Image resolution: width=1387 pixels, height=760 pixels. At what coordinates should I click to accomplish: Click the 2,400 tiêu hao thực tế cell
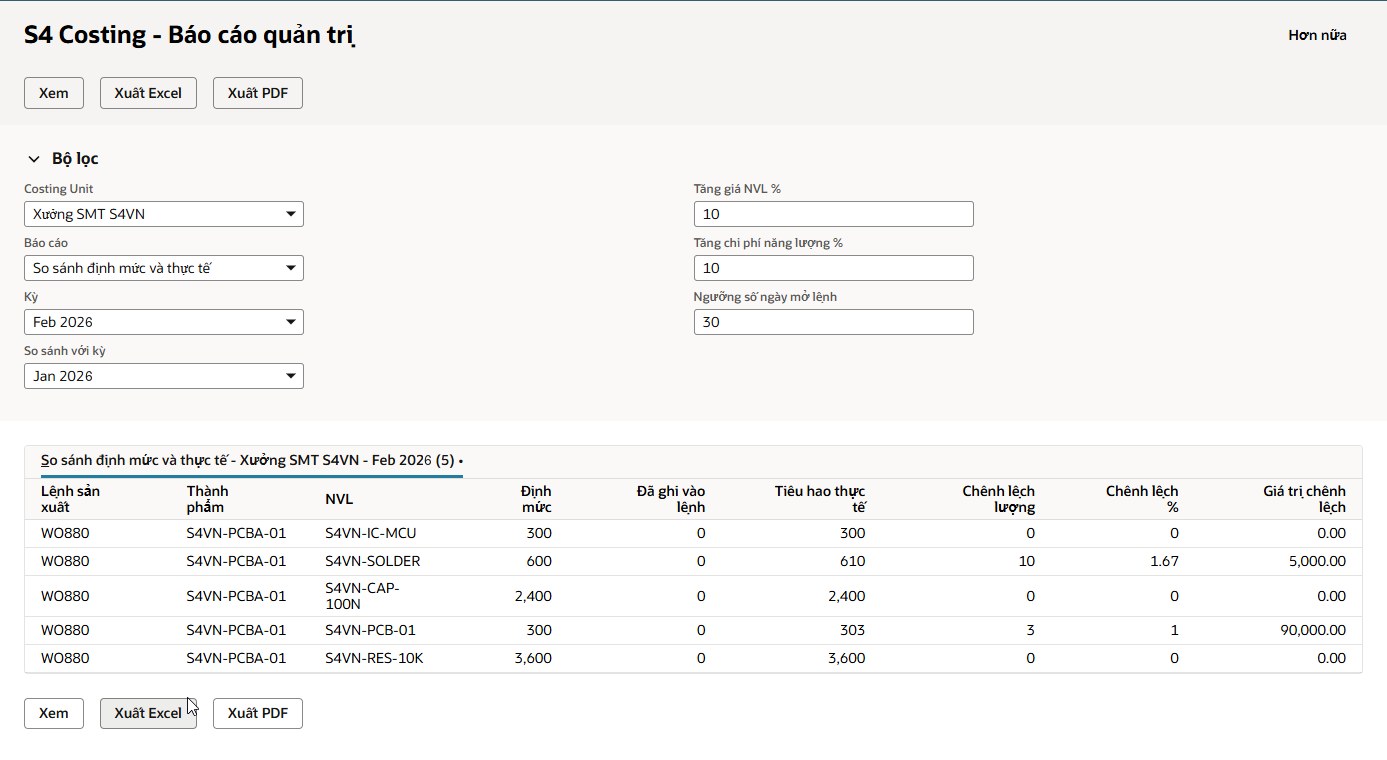coord(847,596)
